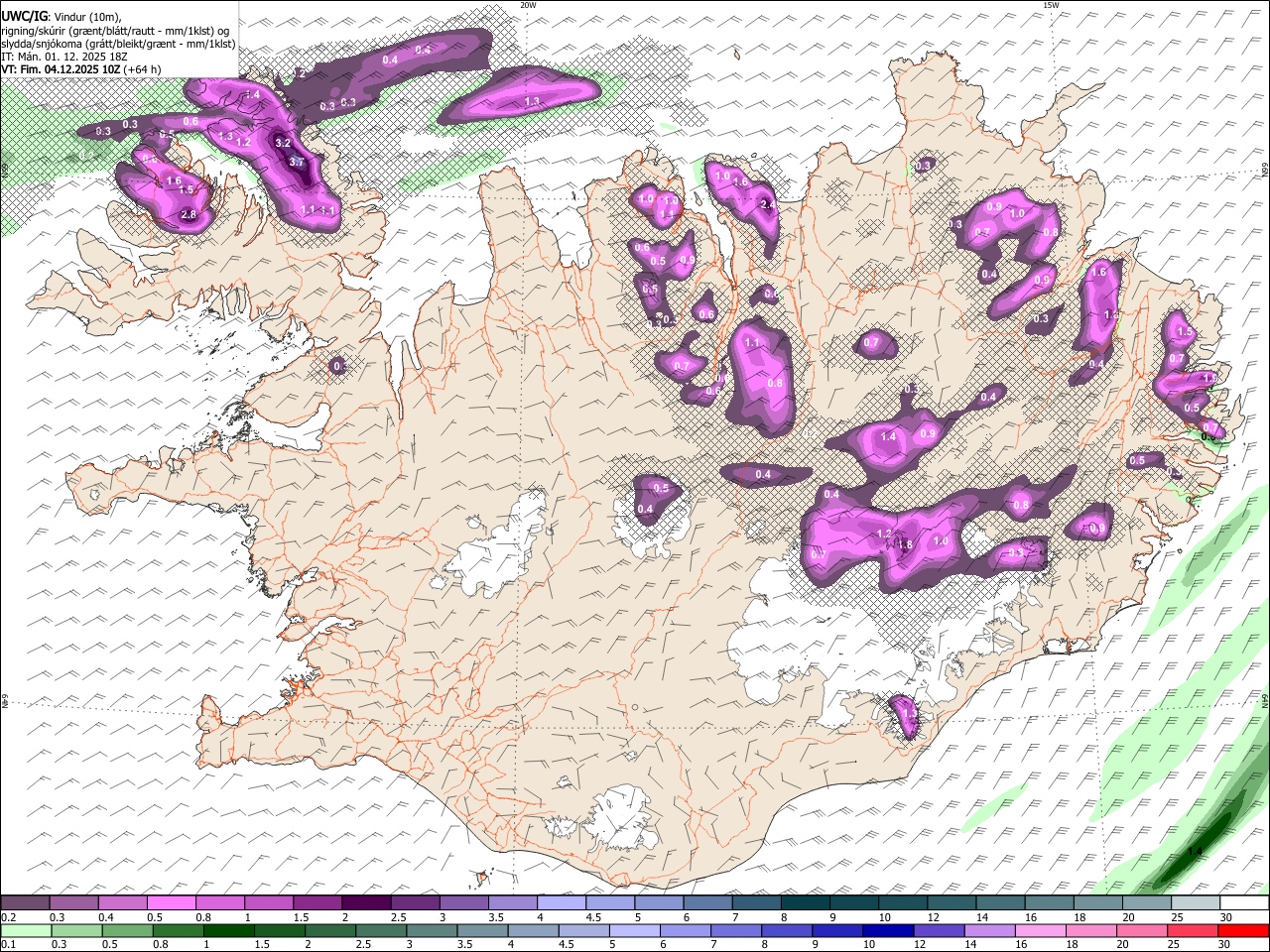
Task: Pick the 4 swatch in upper legend row
Action: click(561, 902)
